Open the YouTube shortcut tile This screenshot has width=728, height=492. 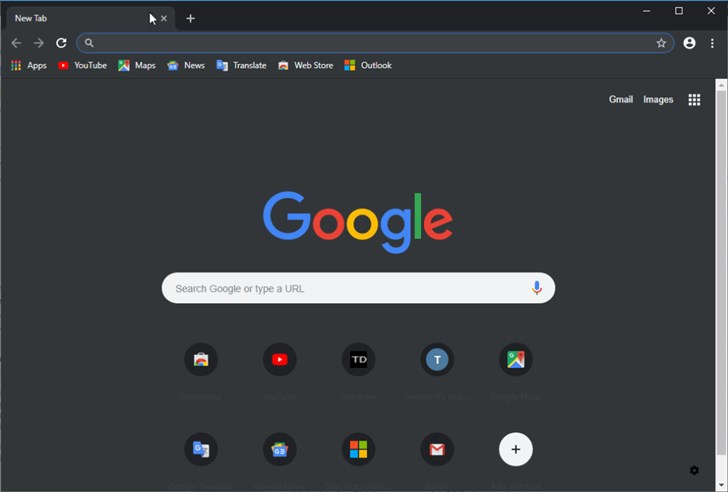[280, 360]
